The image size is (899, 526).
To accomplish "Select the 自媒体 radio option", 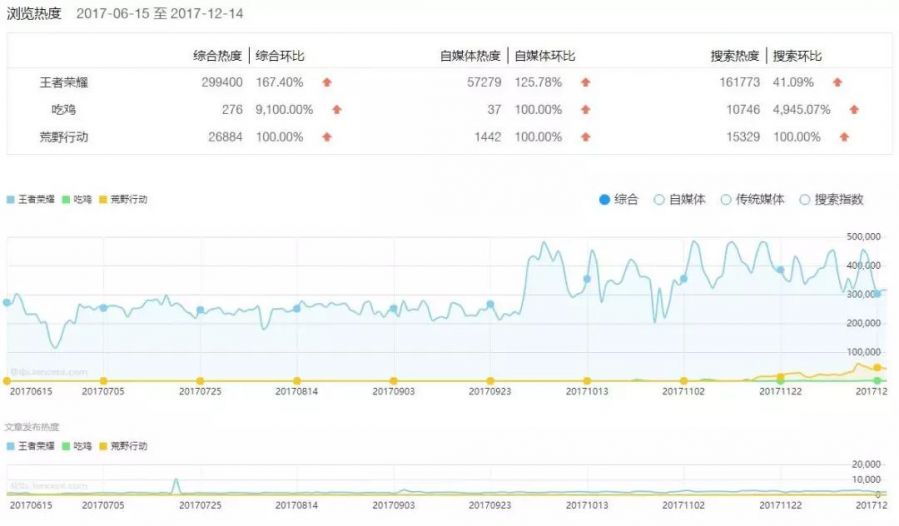I will coord(659,200).
